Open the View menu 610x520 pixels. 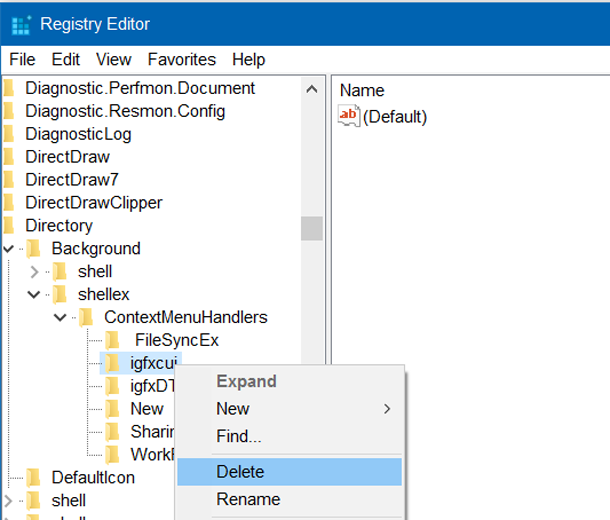pos(114,60)
